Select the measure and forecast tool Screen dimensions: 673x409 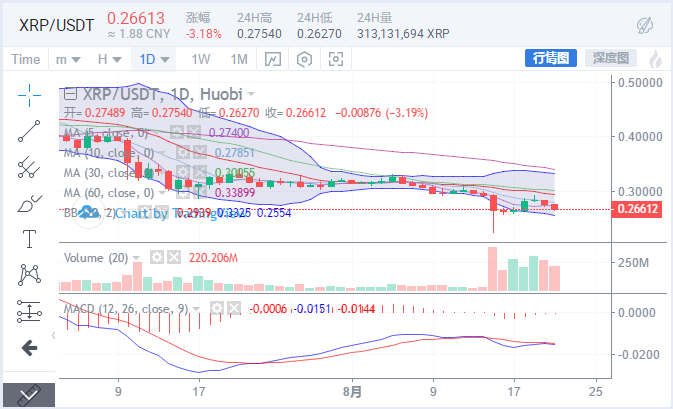pos(29,311)
